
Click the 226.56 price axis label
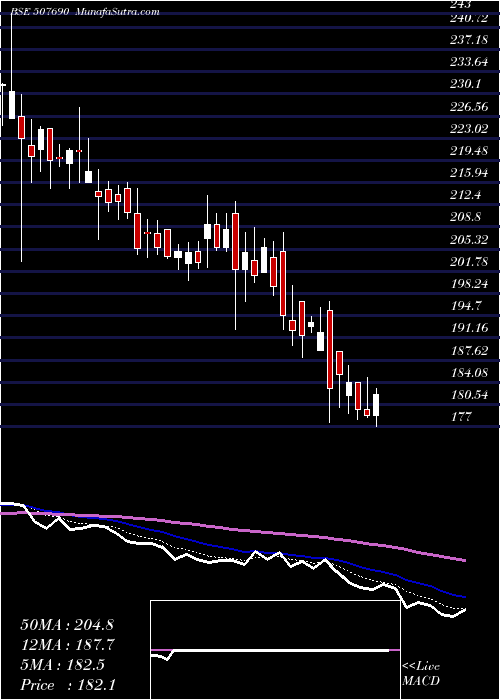click(468, 107)
